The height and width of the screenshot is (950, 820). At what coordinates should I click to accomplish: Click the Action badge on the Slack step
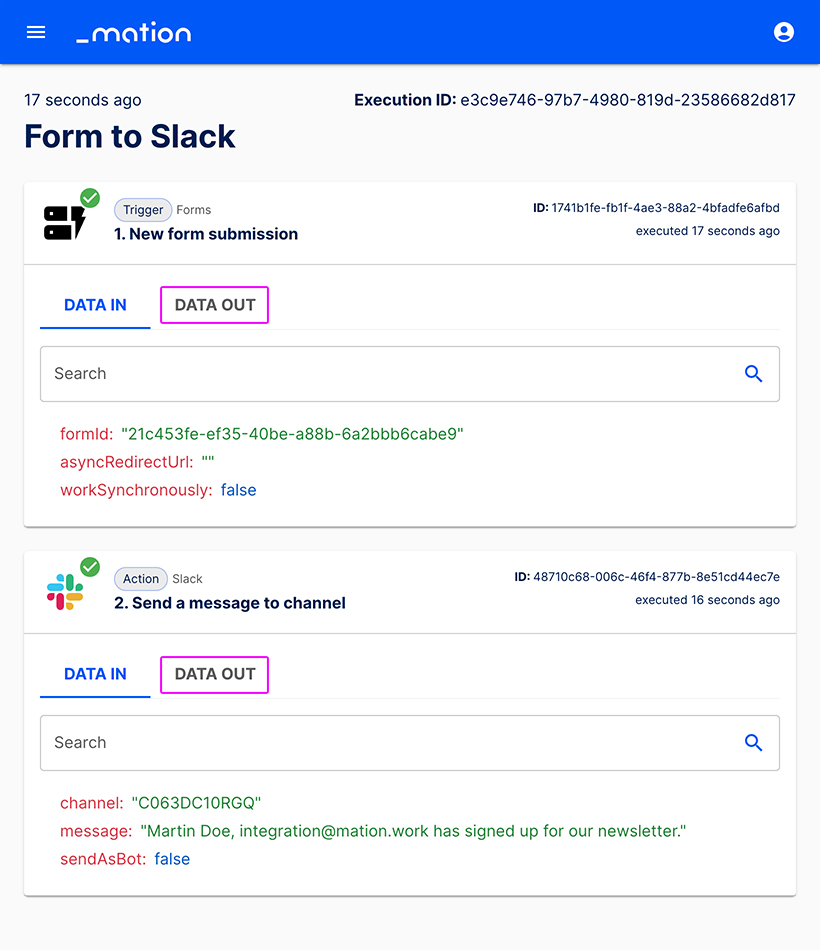(x=140, y=578)
